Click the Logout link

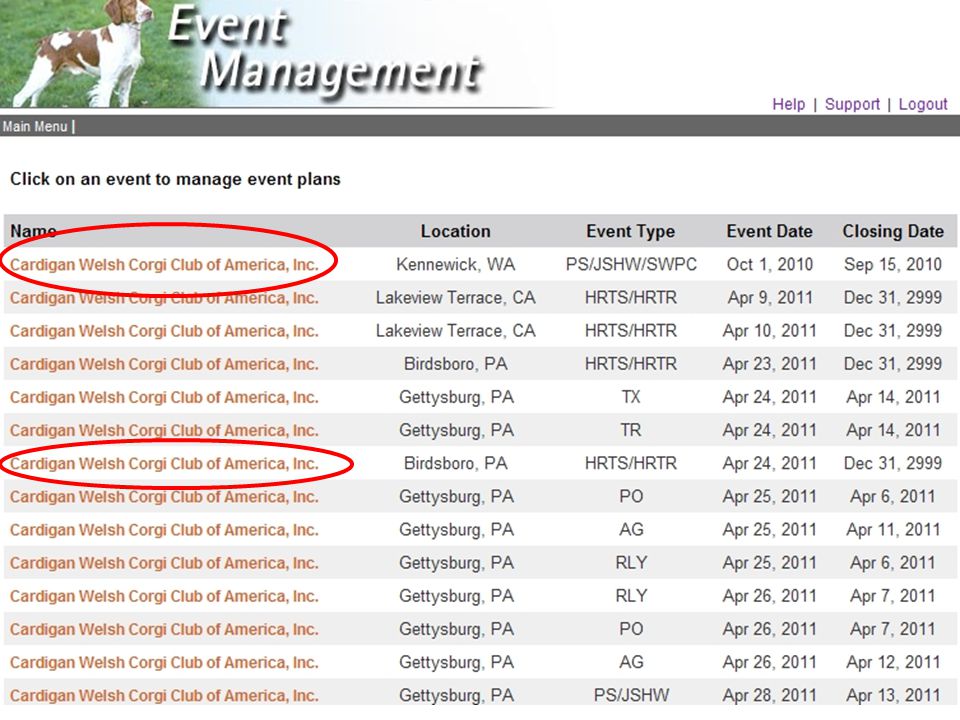(923, 104)
